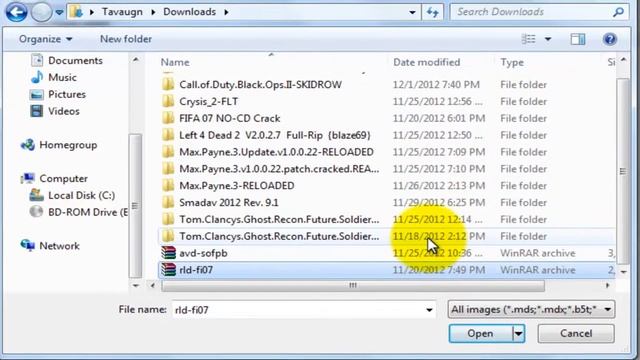This screenshot has height=360, width=640.
Task: Click the Open button
Action: pyautogui.click(x=480, y=334)
